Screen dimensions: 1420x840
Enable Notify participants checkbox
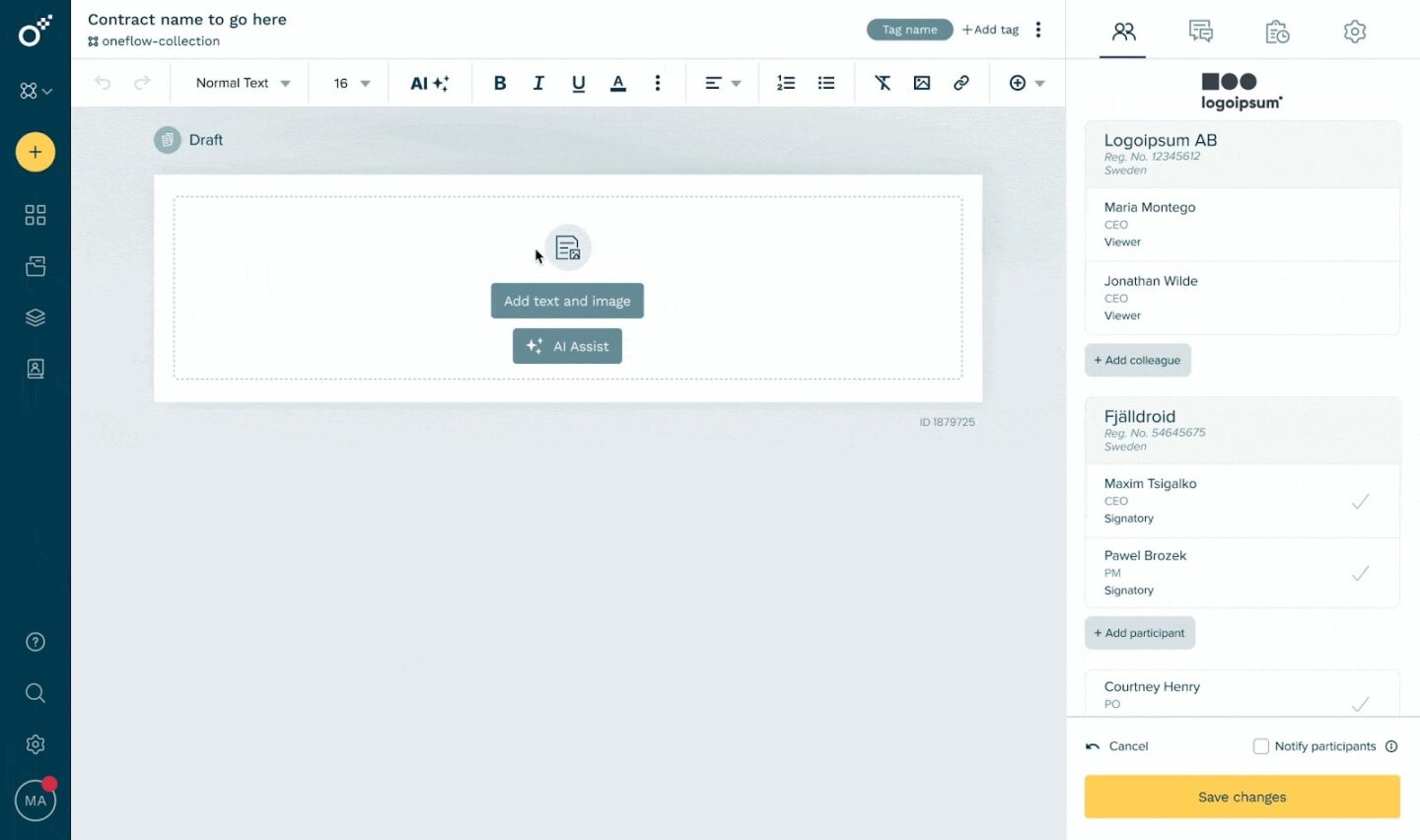(1261, 746)
